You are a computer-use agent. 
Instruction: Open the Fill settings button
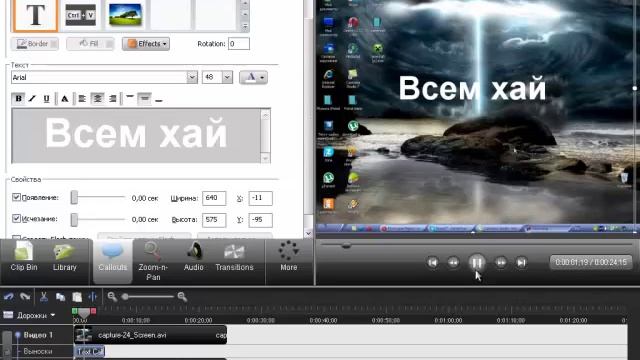(90, 44)
